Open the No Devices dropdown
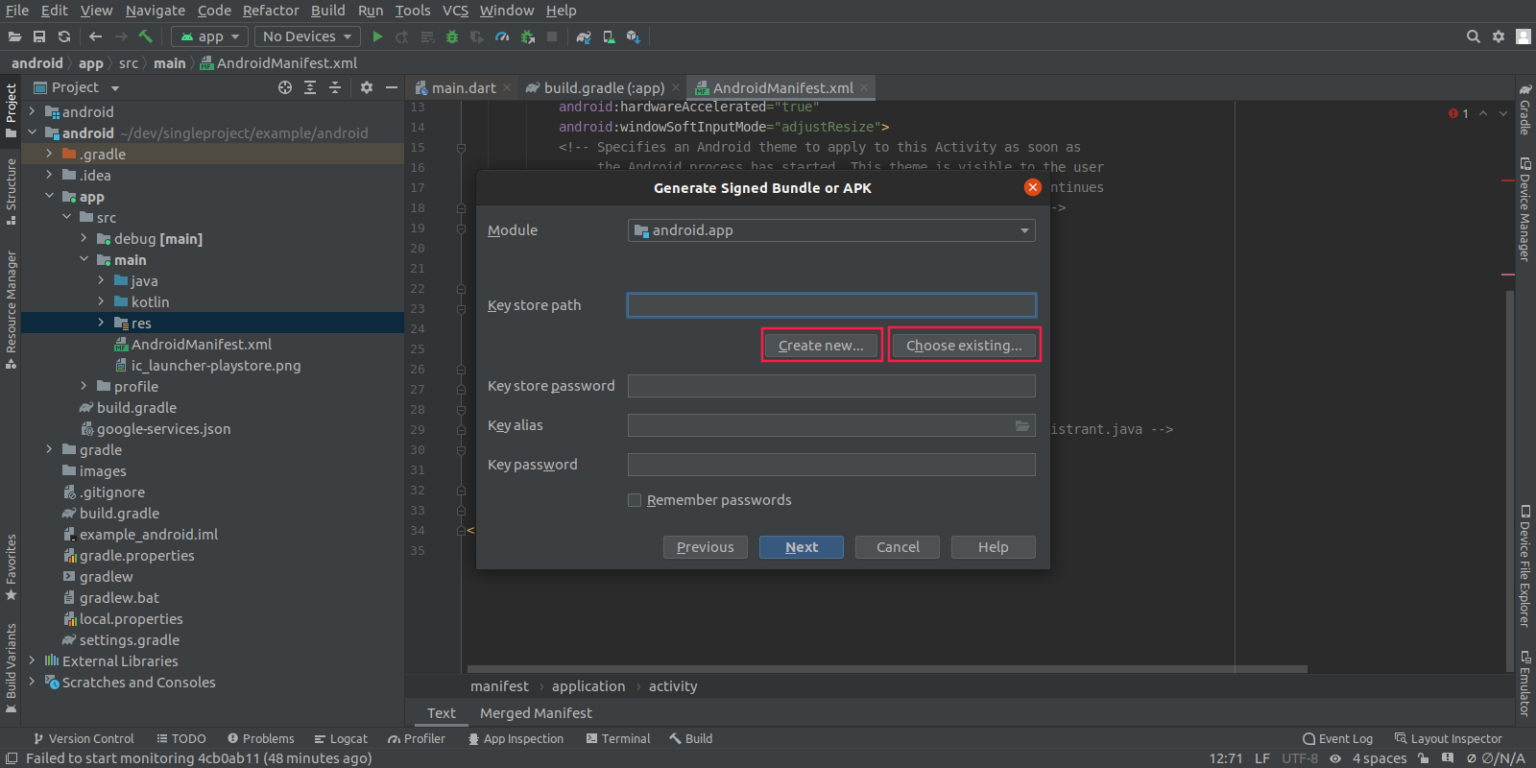The width and height of the screenshot is (1536, 768). [x=307, y=37]
